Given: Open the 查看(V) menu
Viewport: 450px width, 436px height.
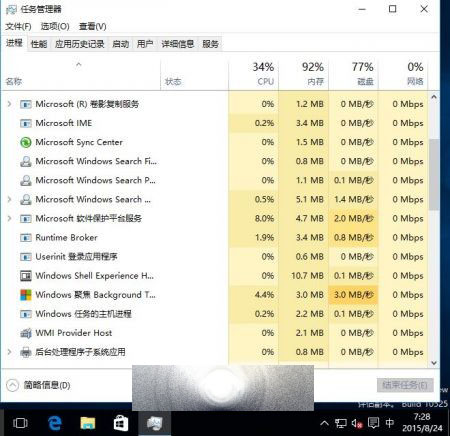Looking at the screenshot, I should click(x=93, y=26).
